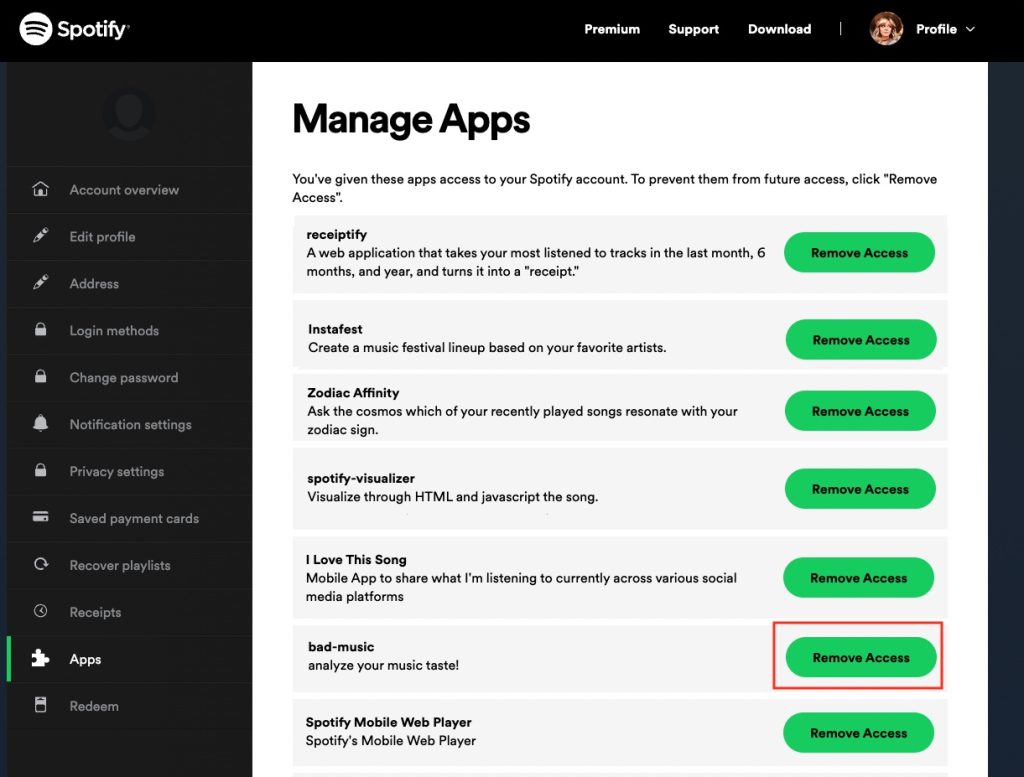
Task: Expand the Profile dropdown chevron
Action: pyautogui.click(x=970, y=29)
